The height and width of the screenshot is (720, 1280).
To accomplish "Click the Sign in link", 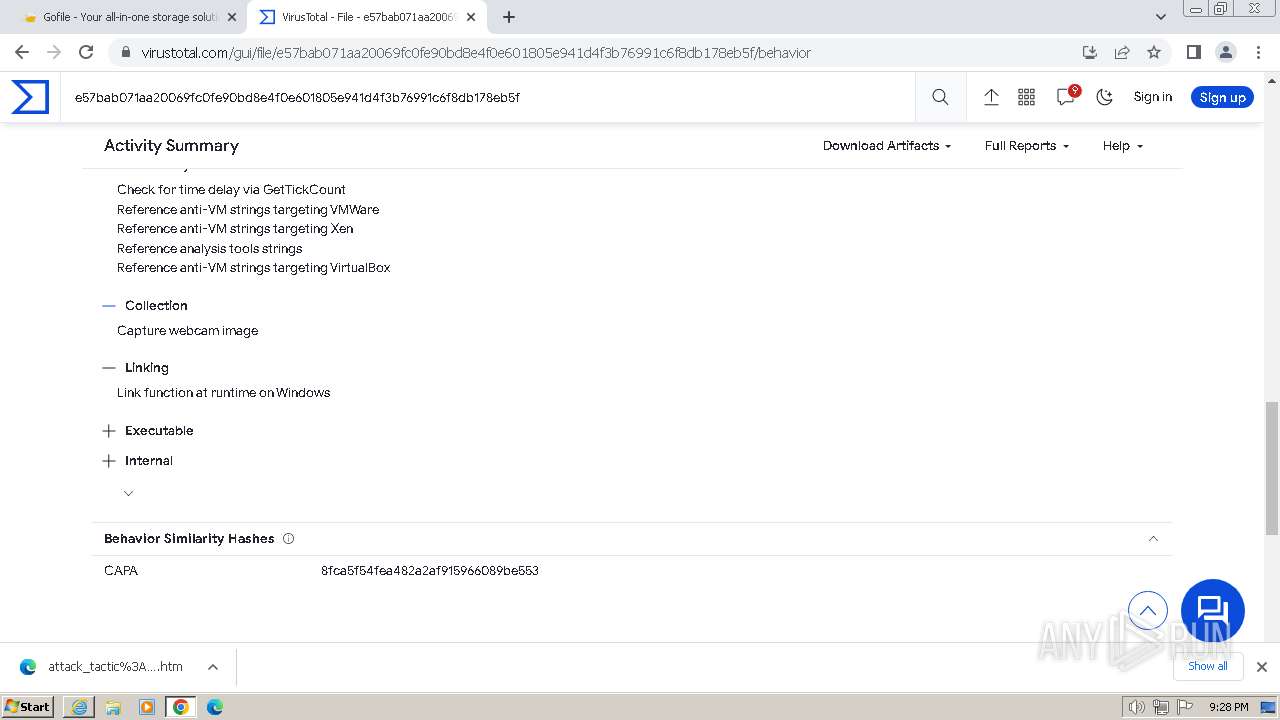I will (1153, 97).
